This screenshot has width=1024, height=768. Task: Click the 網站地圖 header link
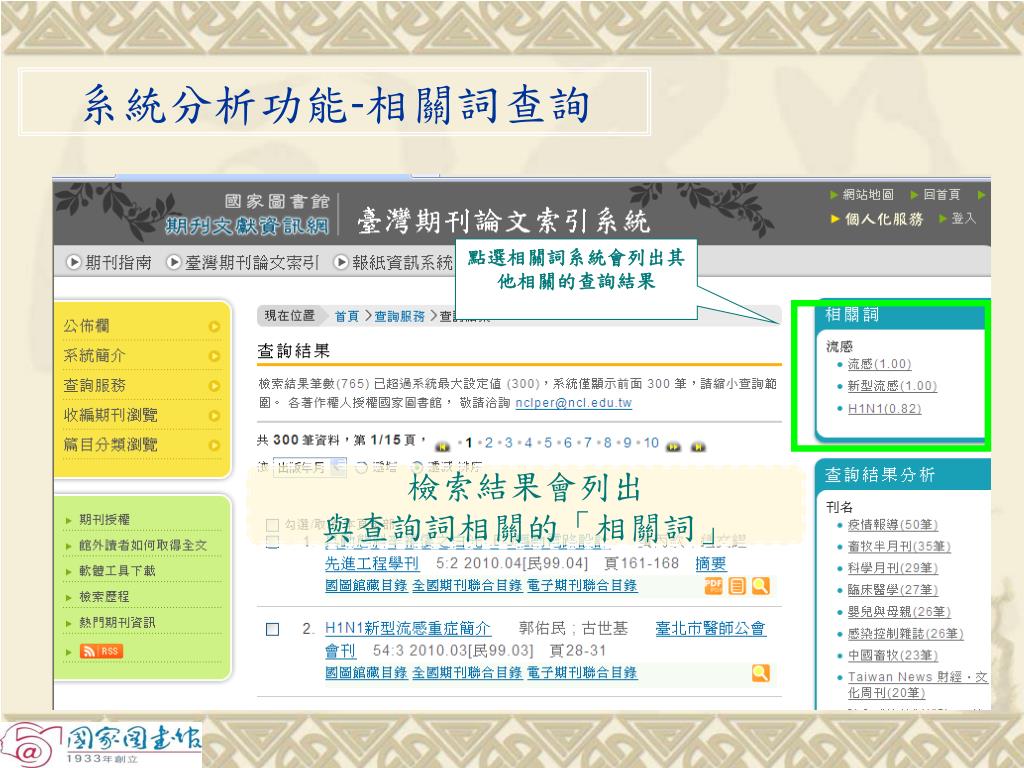click(868, 195)
